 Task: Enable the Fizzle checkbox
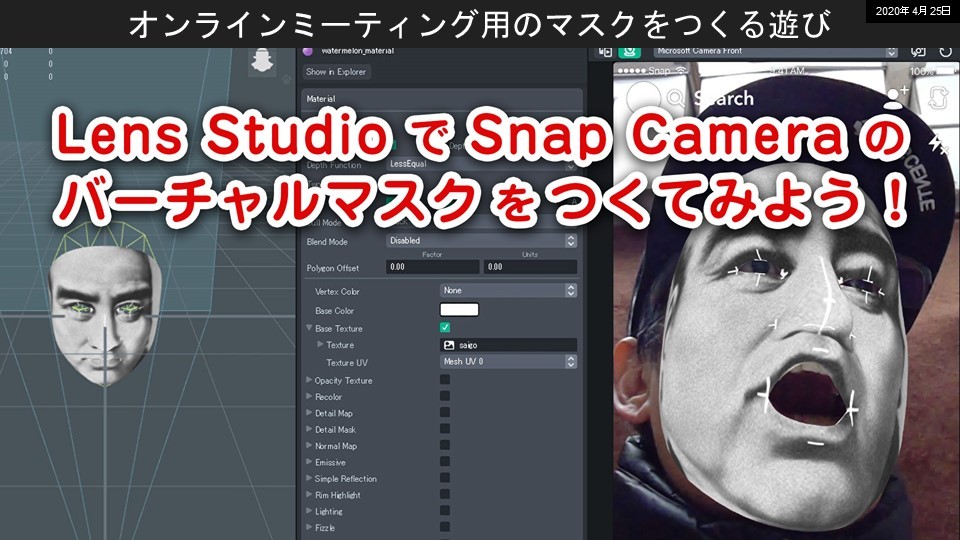point(445,527)
